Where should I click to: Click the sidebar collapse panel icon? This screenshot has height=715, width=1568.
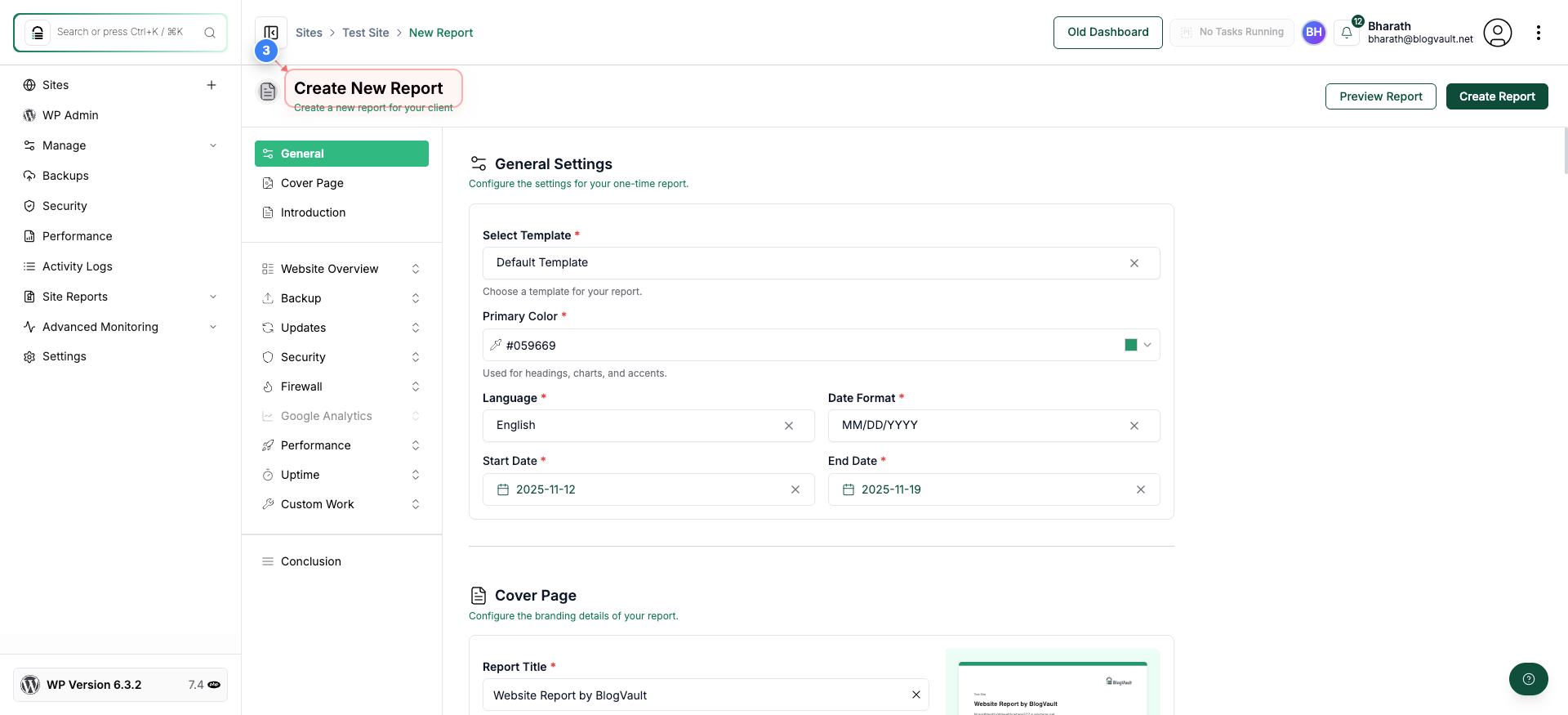point(271,33)
